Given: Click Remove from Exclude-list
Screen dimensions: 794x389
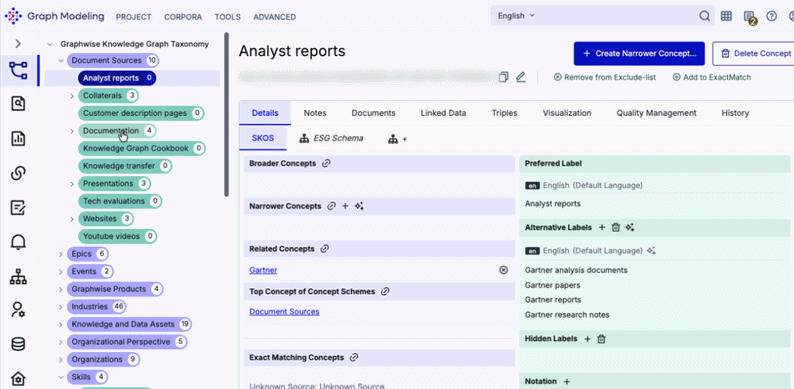Looking at the screenshot, I should tap(605, 77).
